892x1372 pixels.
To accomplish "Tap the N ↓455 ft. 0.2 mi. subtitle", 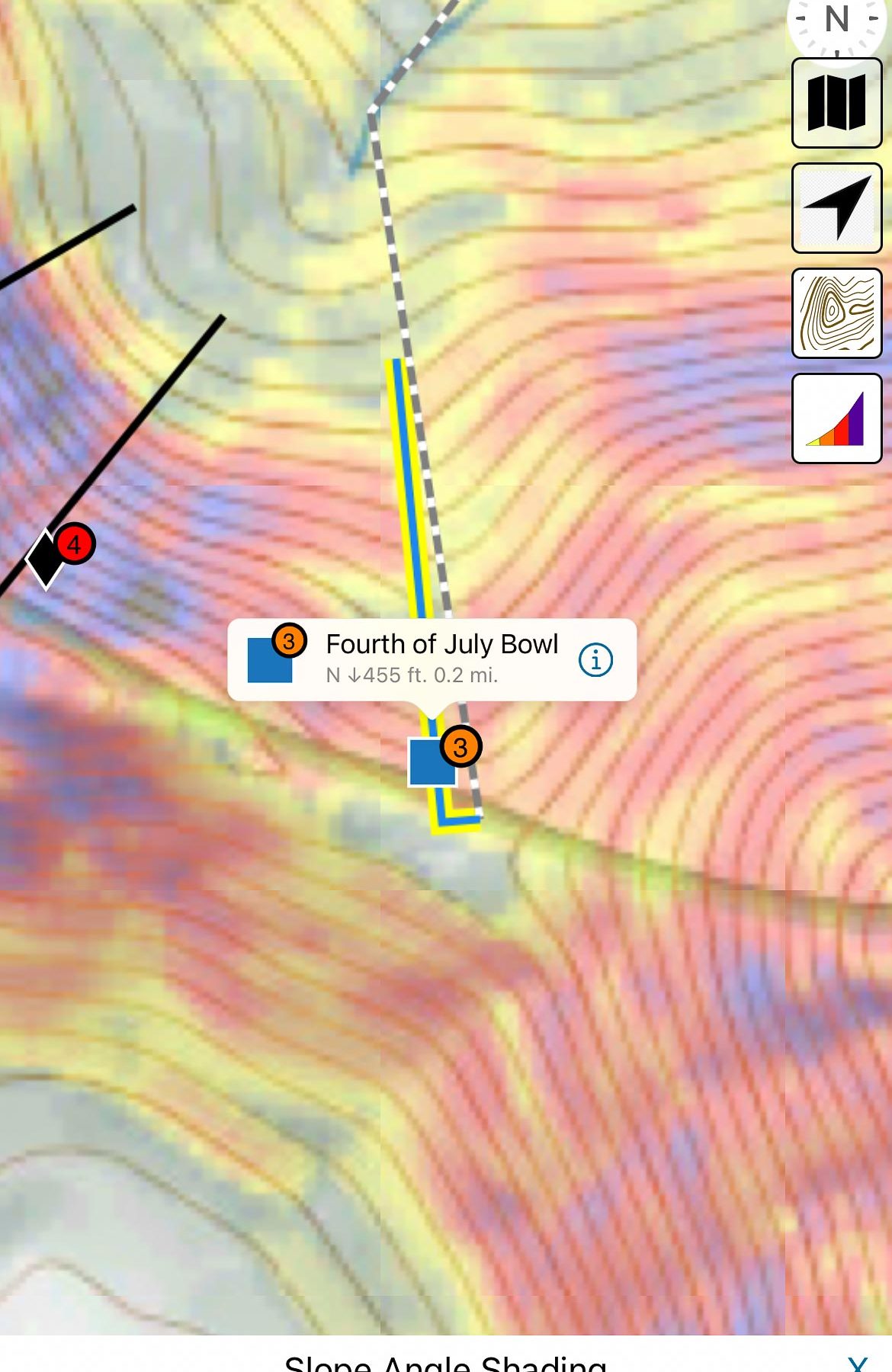I will [412, 675].
